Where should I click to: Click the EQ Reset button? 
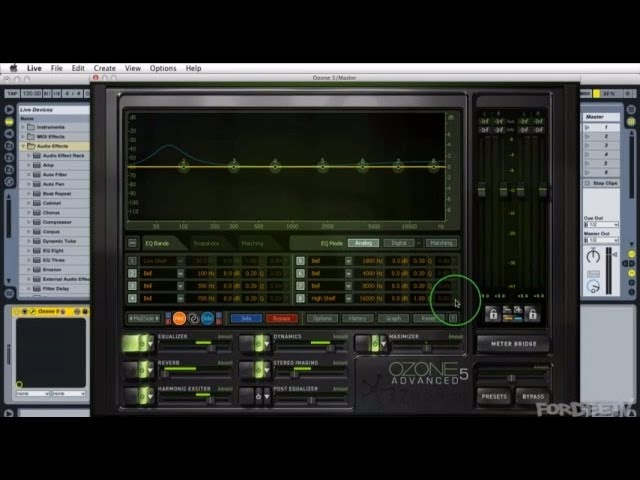pos(428,318)
